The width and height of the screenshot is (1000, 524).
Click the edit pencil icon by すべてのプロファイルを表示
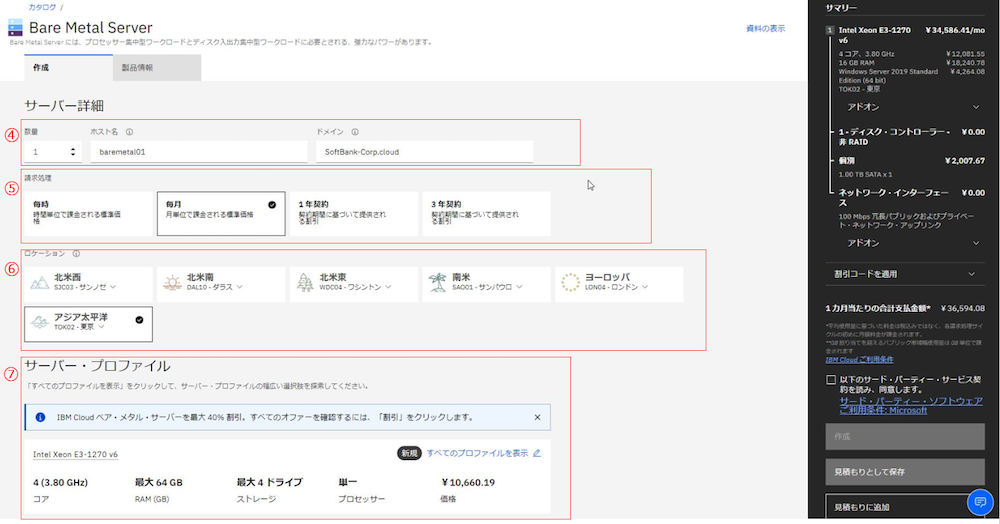(x=537, y=453)
